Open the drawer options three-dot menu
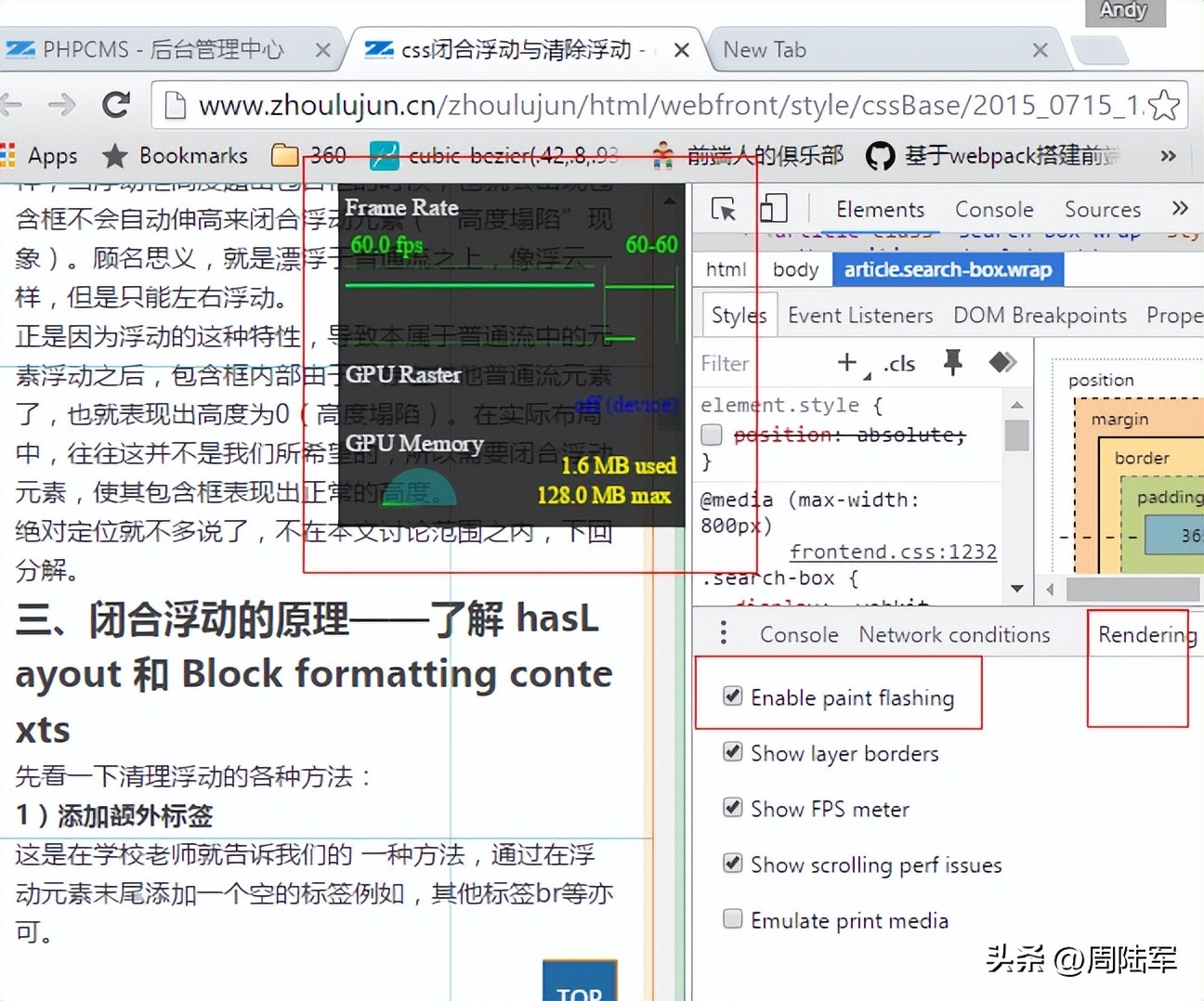The width and height of the screenshot is (1204, 1001). pos(724,632)
